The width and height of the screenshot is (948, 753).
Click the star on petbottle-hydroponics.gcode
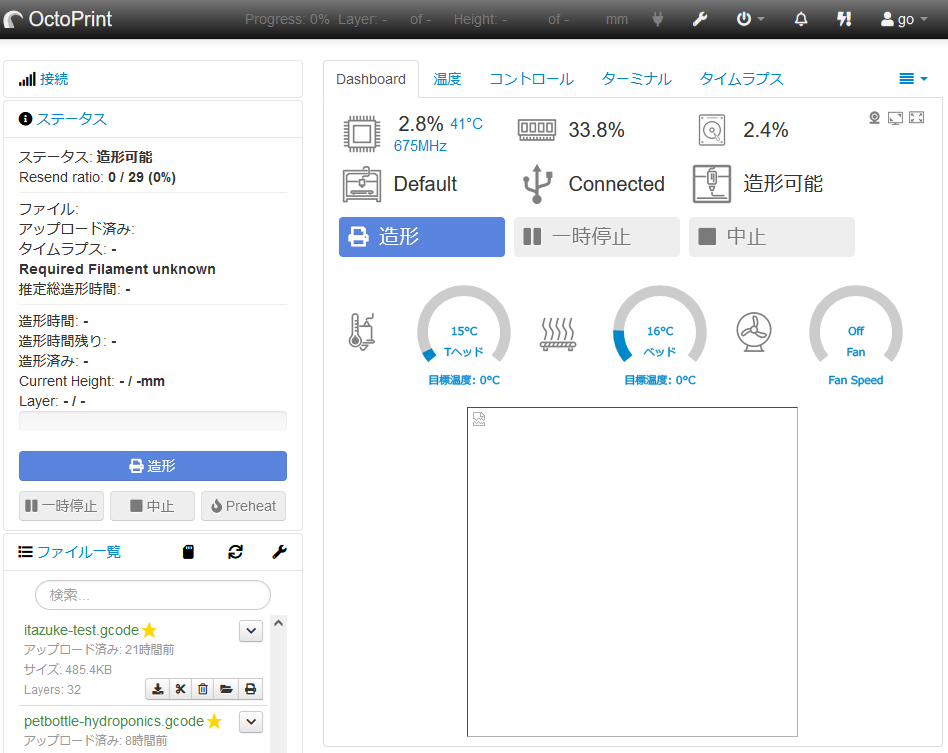coord(215,721)
